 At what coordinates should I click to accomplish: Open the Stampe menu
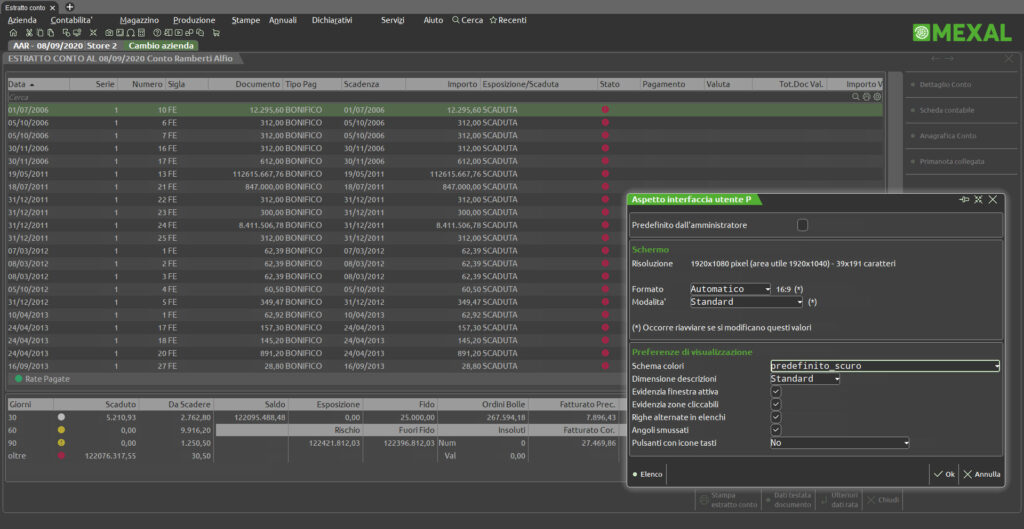[x=246, y=20]
